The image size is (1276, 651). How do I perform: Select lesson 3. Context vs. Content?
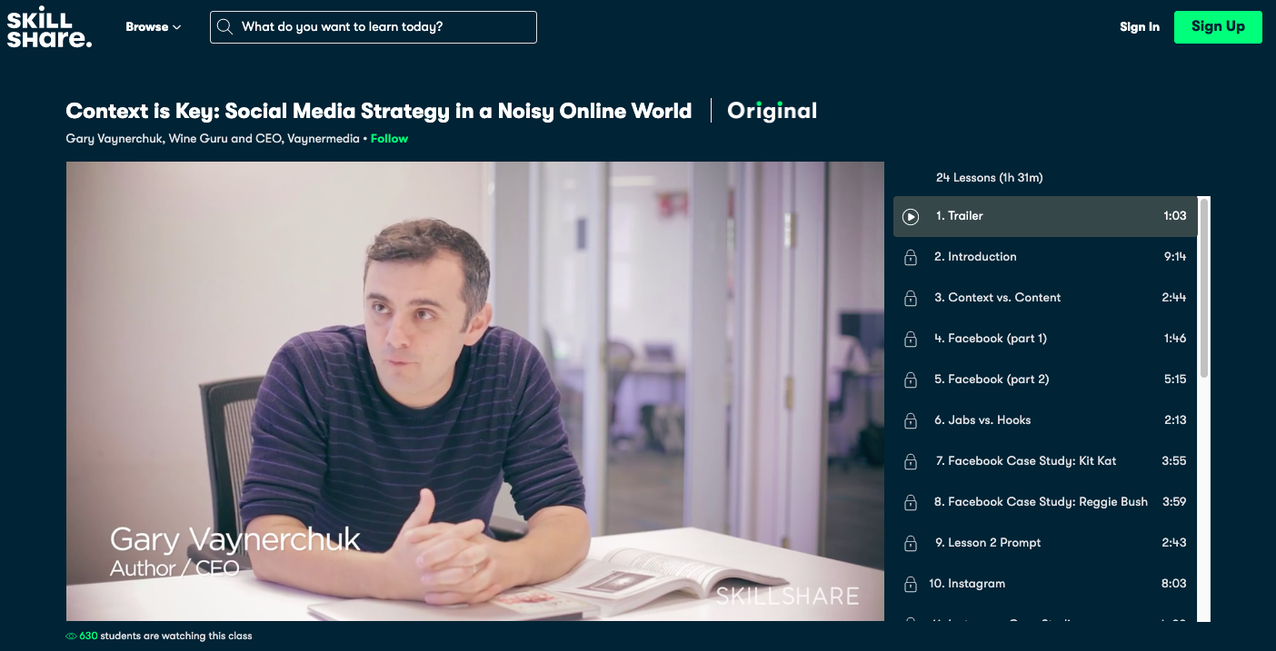click(x=1045, y=298)
